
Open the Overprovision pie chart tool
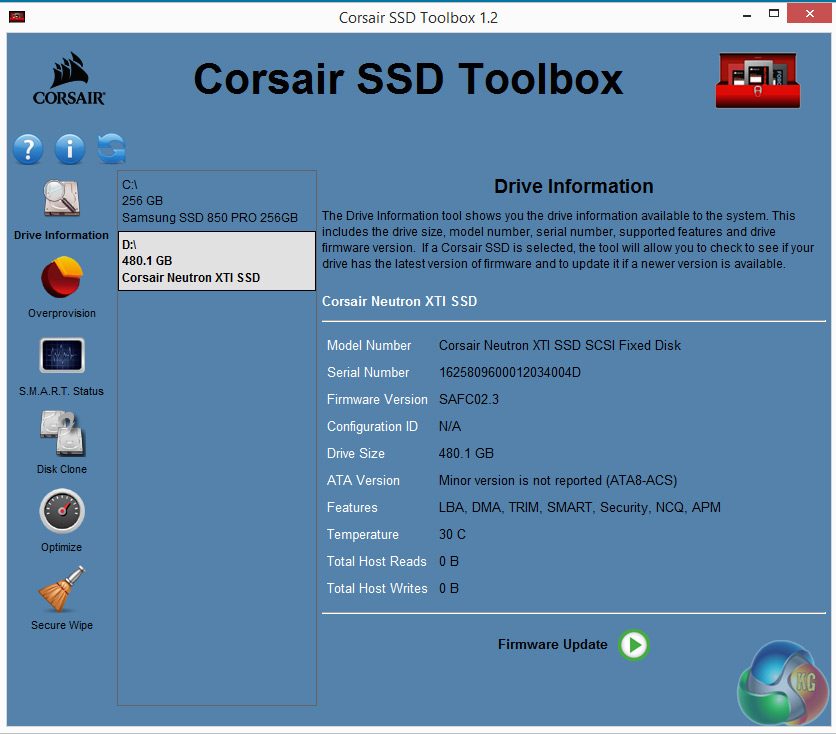point(62,288)
